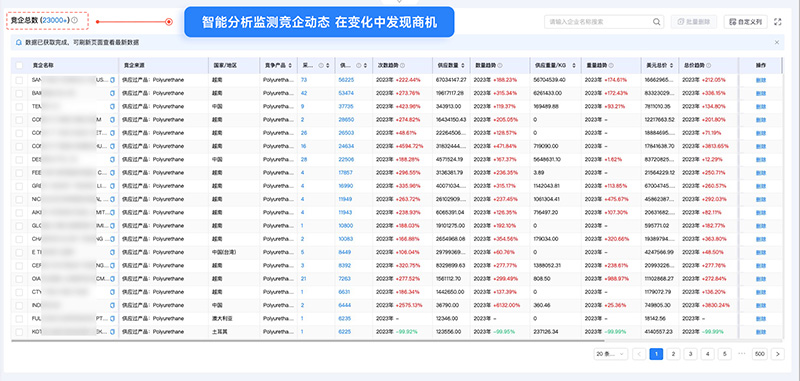The width and height of the screenshot is (800, 381).
Task: Toggle fullscreen with the expand icon
Action: [778, 22]
